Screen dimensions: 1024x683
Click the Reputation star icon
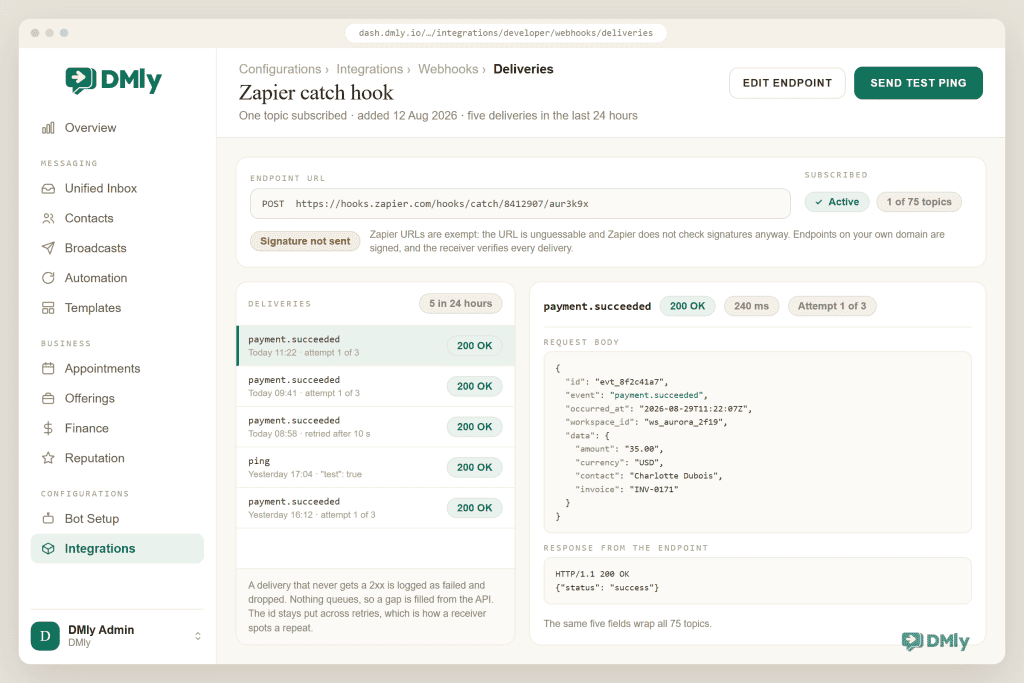coord(48,458)
